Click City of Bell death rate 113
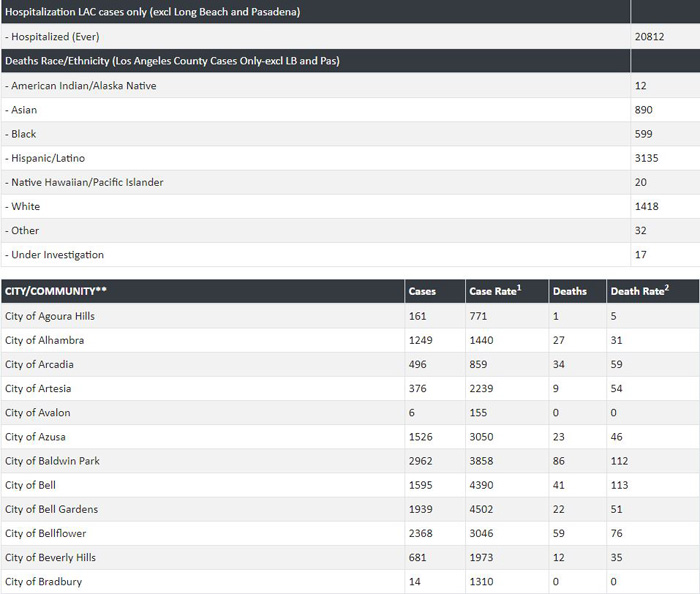Image resolution: width=700 pixels, height=594 pixels. 619,485
